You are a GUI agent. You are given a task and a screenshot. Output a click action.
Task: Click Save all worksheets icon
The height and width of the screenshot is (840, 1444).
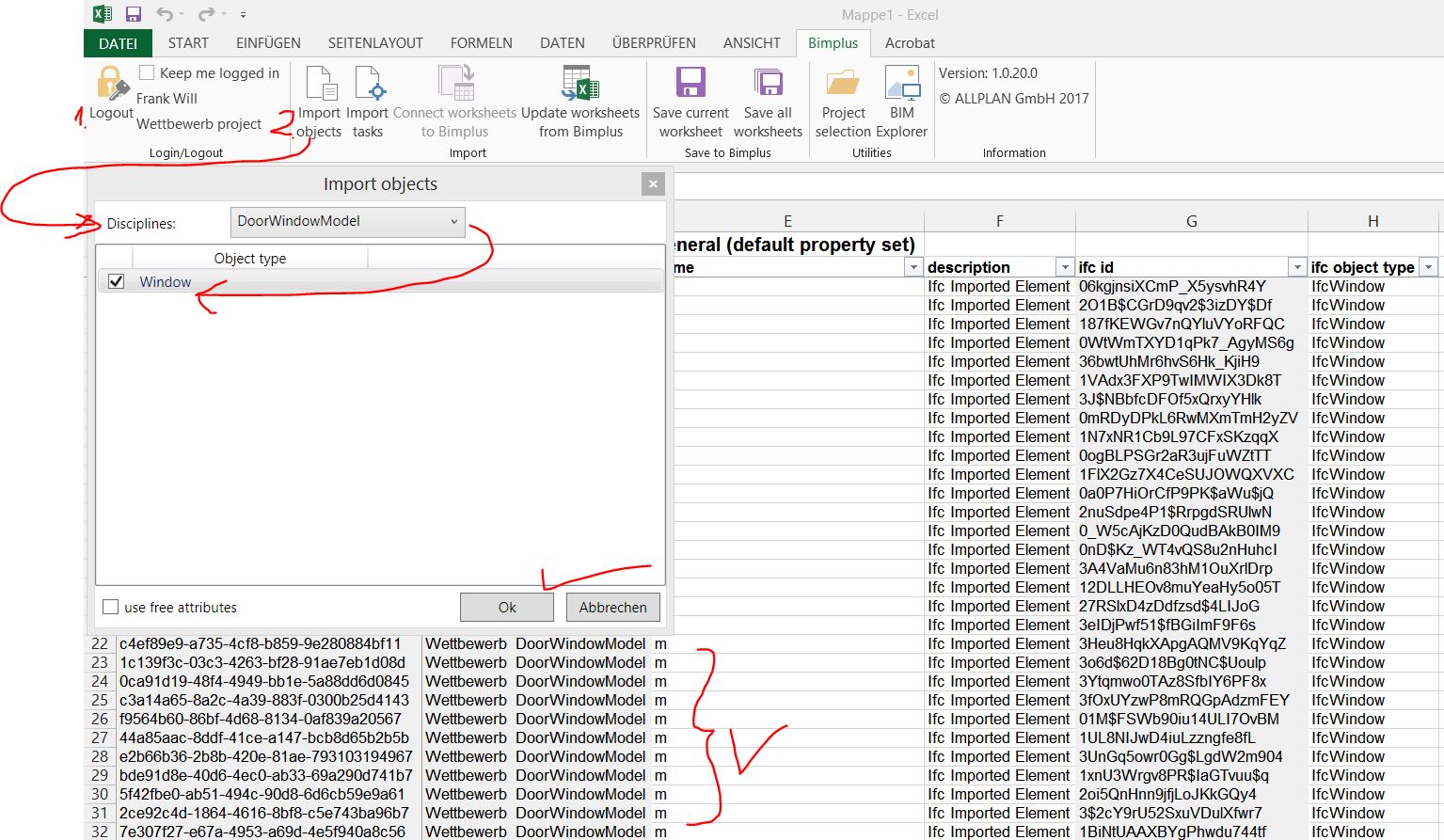point(768,85)
